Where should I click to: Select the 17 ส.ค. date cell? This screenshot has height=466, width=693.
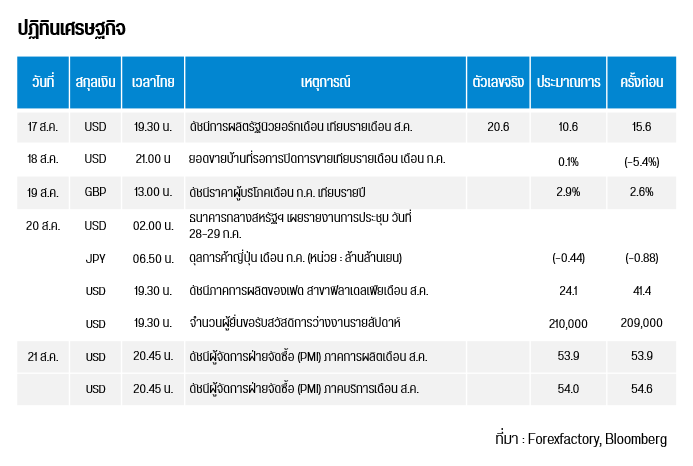click(x=43, y=127)
